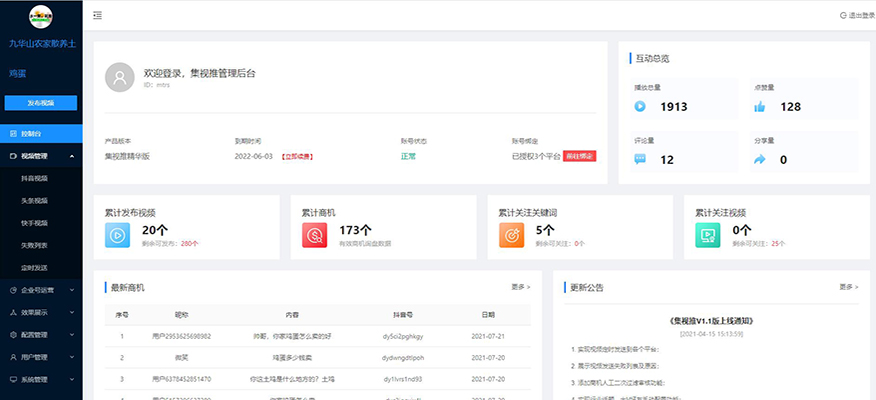Click the blue 累计发布视频 play icon

[x=118, y=235]
